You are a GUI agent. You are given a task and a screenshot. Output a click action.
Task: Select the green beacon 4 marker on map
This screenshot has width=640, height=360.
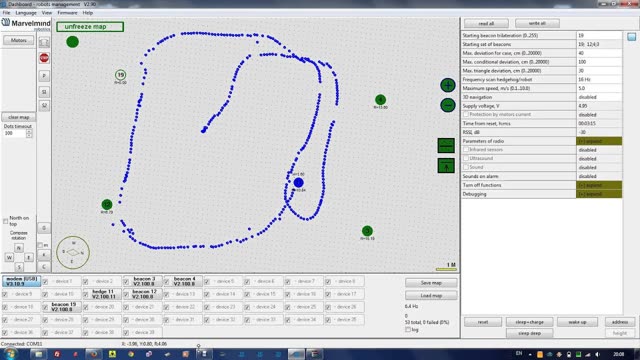pyautogui.click(x=380, y=100)
